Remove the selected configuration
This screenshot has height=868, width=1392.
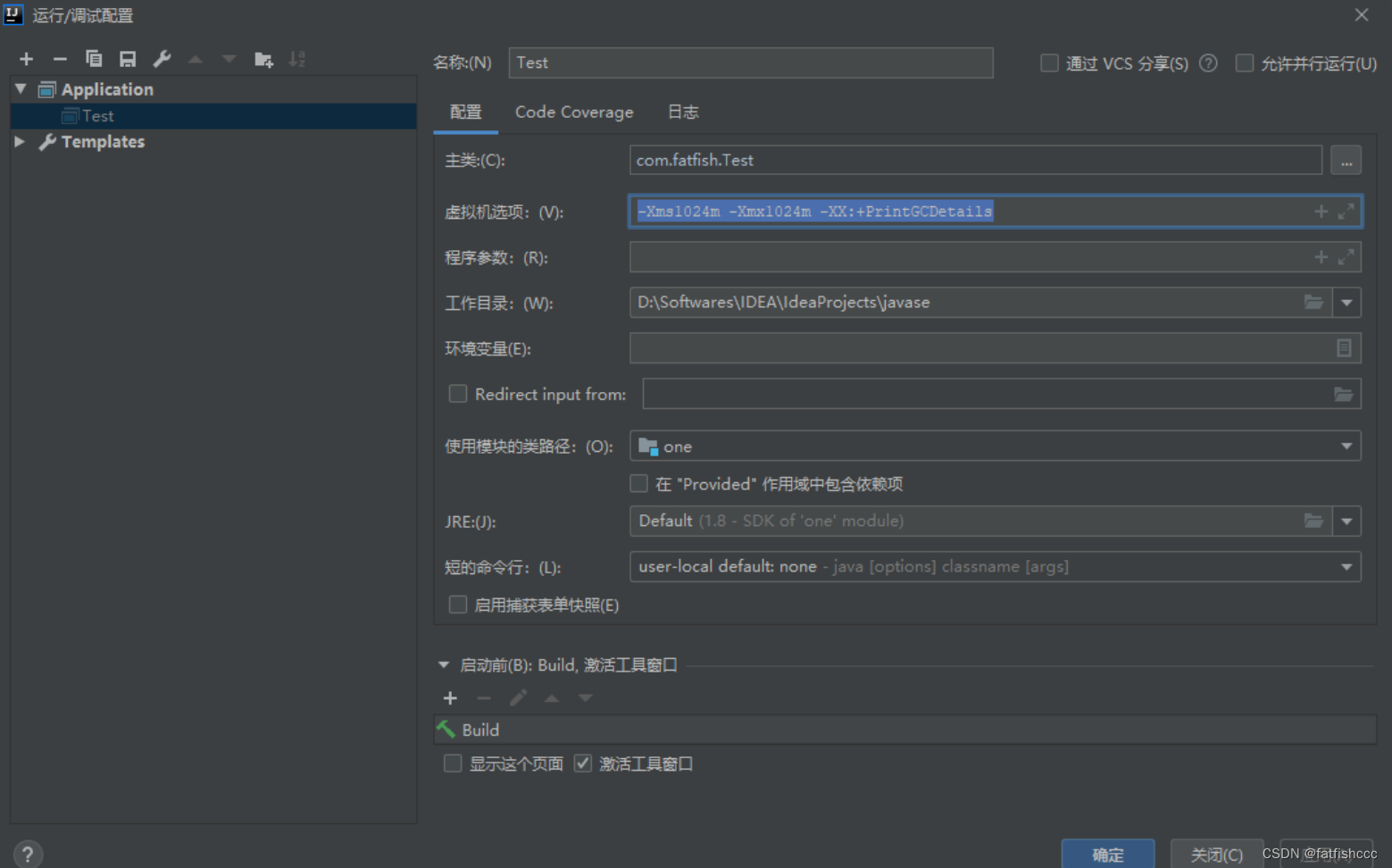pyautogui.click(x=60, y=59)
